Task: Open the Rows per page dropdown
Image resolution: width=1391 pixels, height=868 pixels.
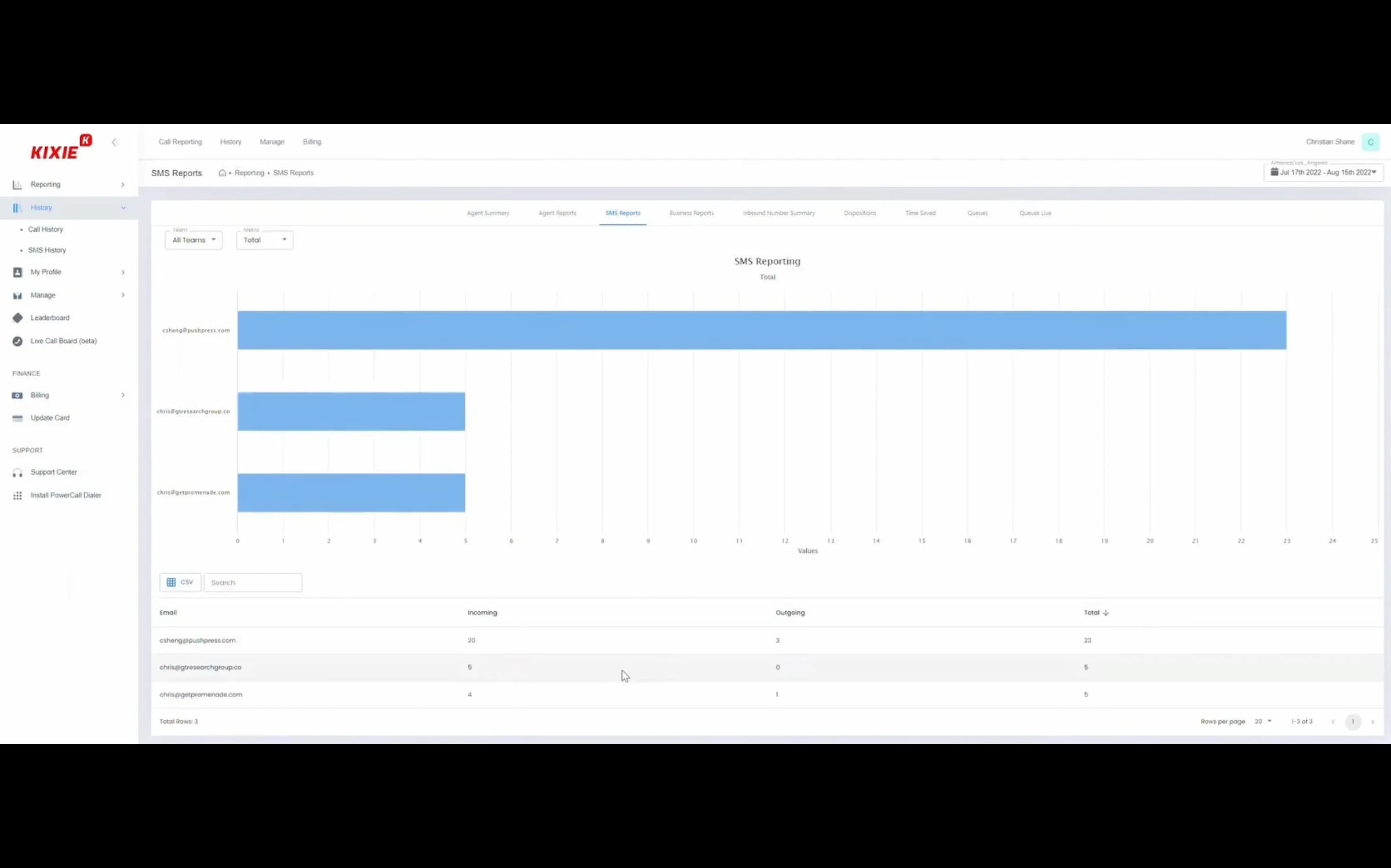Action: (1263, 721)
